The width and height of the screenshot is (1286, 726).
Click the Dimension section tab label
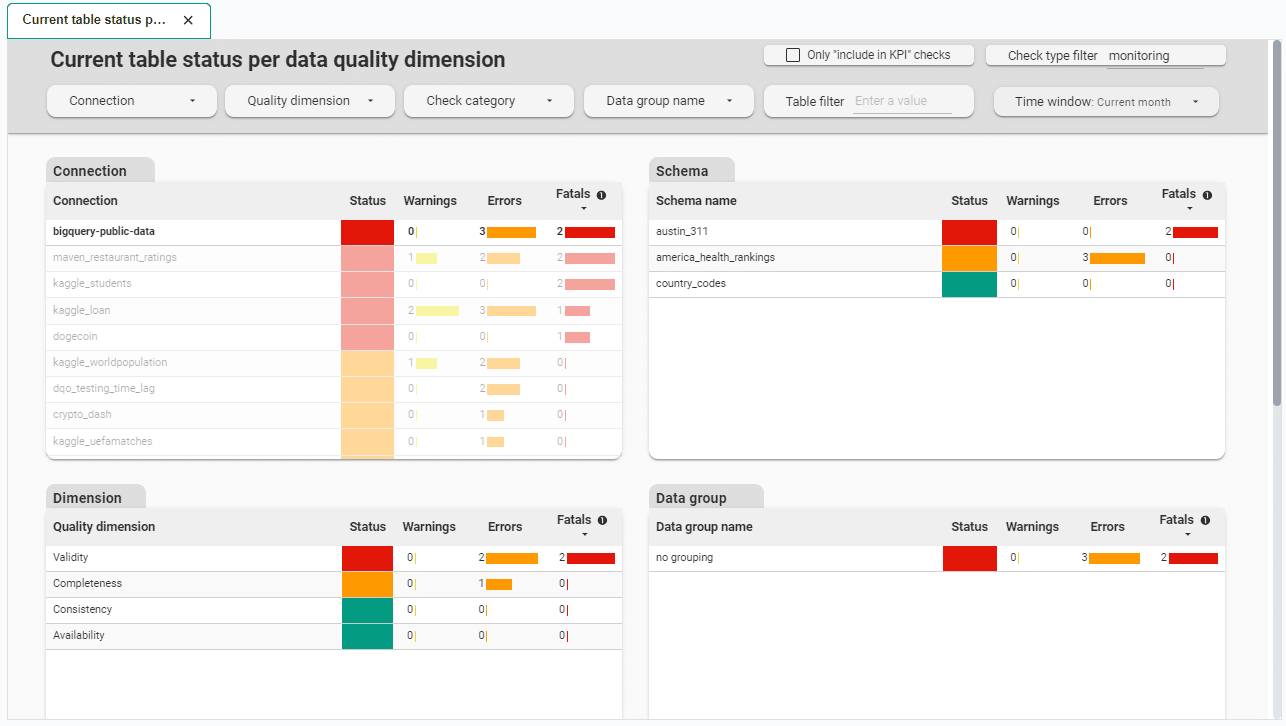(96, 497)
